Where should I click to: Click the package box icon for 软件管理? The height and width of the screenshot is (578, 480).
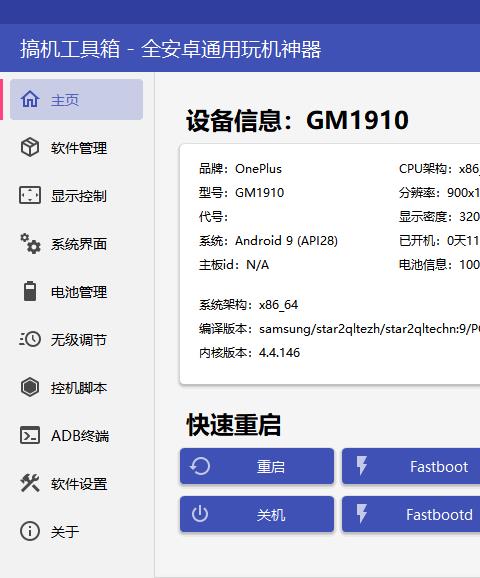(29, 147)
